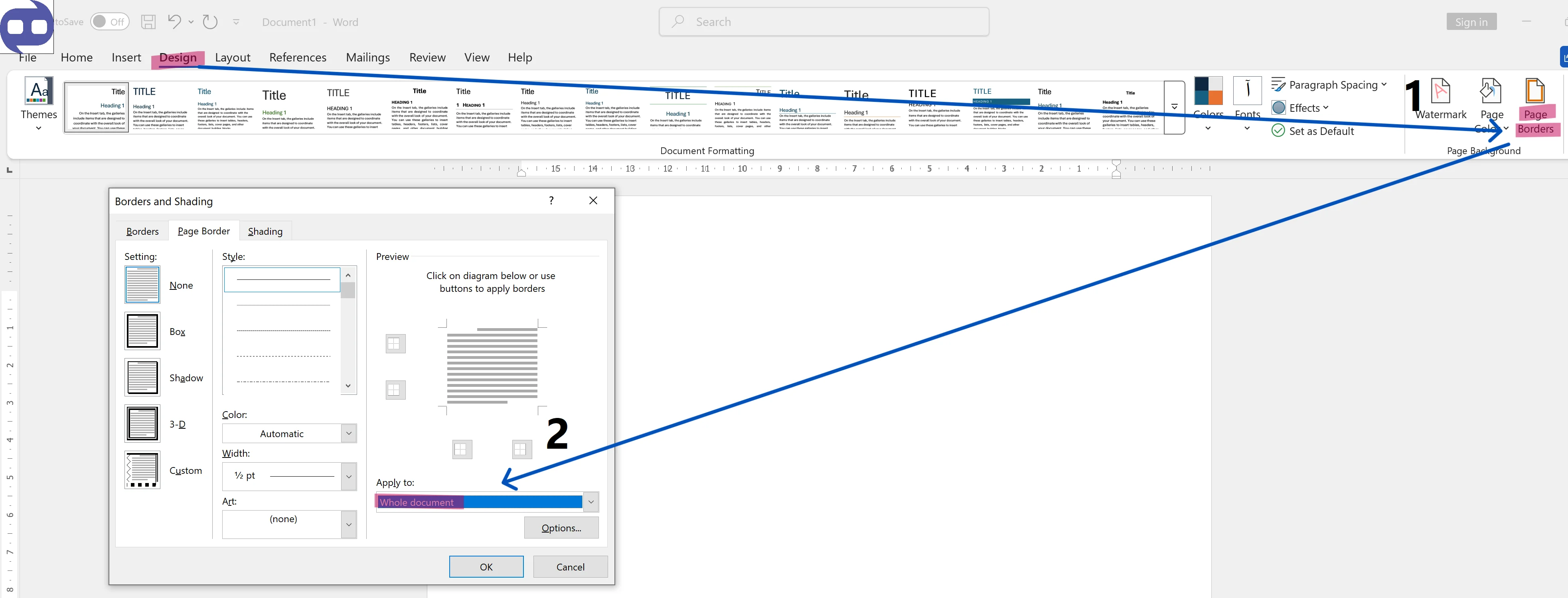Click OK in Borders and Shading
The width and height of the screenshot is (1568, 598).
pyautogui.click(x=486, y=567)
